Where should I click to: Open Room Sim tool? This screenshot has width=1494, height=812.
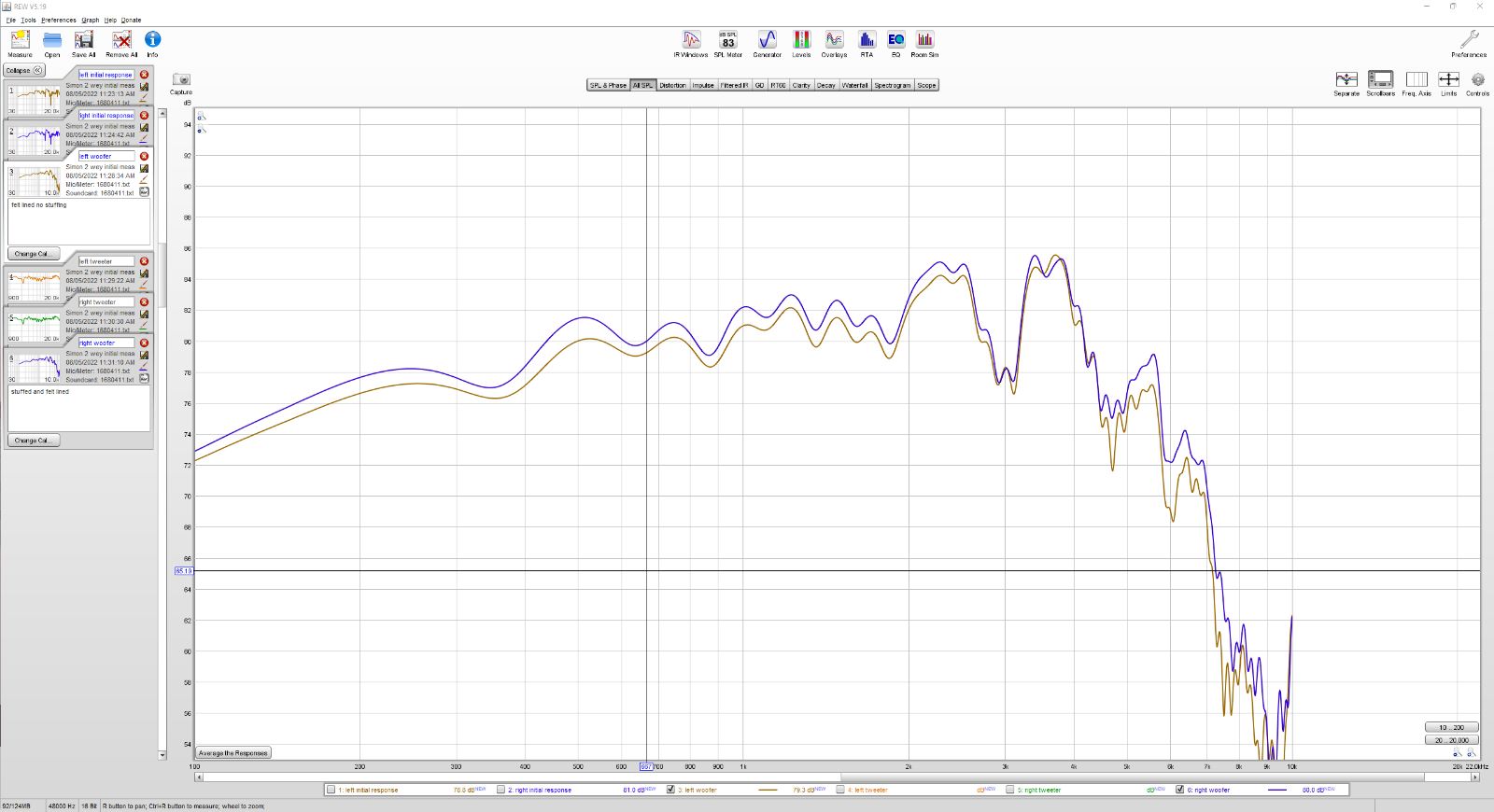[924, 43]
